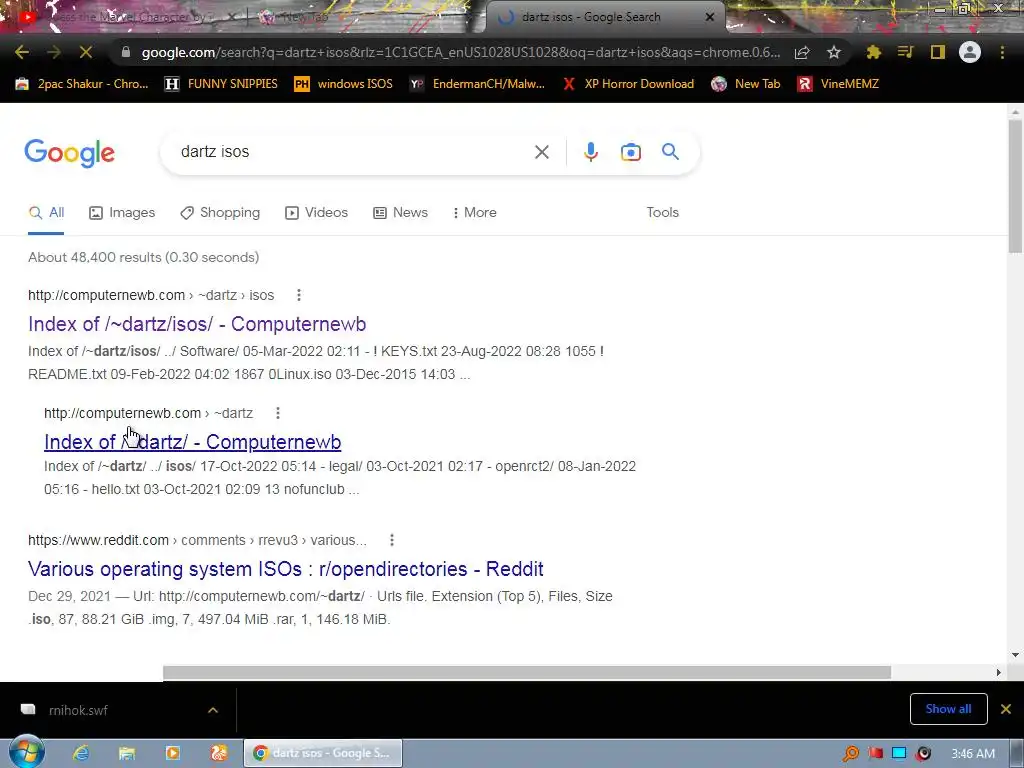1024x768 pixels.
Task: Switch to the News tab
Action: (400, 213)
